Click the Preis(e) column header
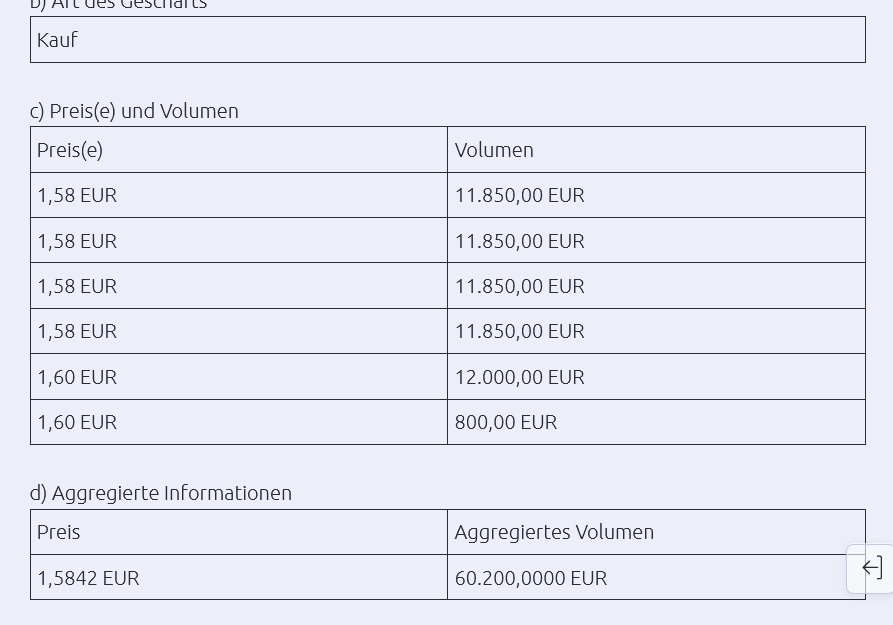The width and height of the screenshot is (893, 625). click(70, 150)
